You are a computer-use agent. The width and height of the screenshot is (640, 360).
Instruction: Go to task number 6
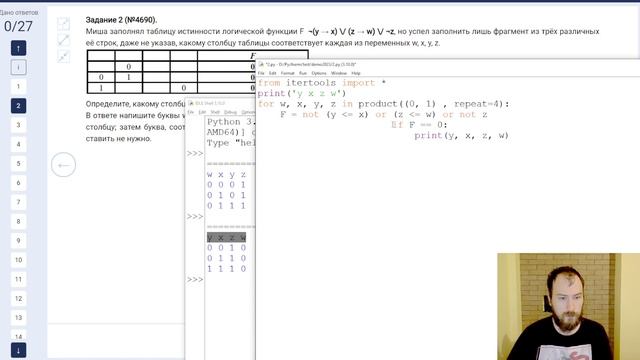(x=18, y=183)
